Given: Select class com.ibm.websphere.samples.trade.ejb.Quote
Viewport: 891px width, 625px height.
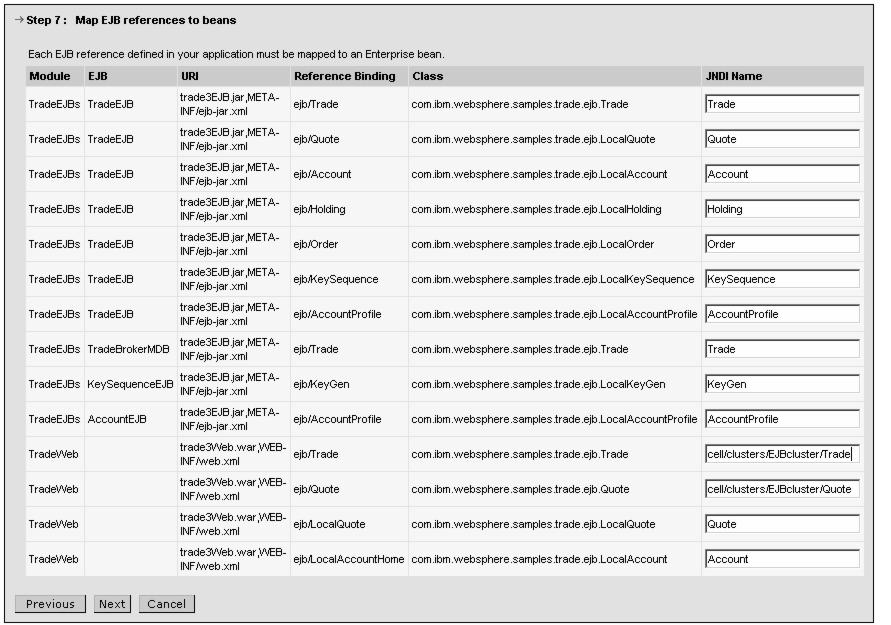Looking at the screenshot, I should (521, 489).
